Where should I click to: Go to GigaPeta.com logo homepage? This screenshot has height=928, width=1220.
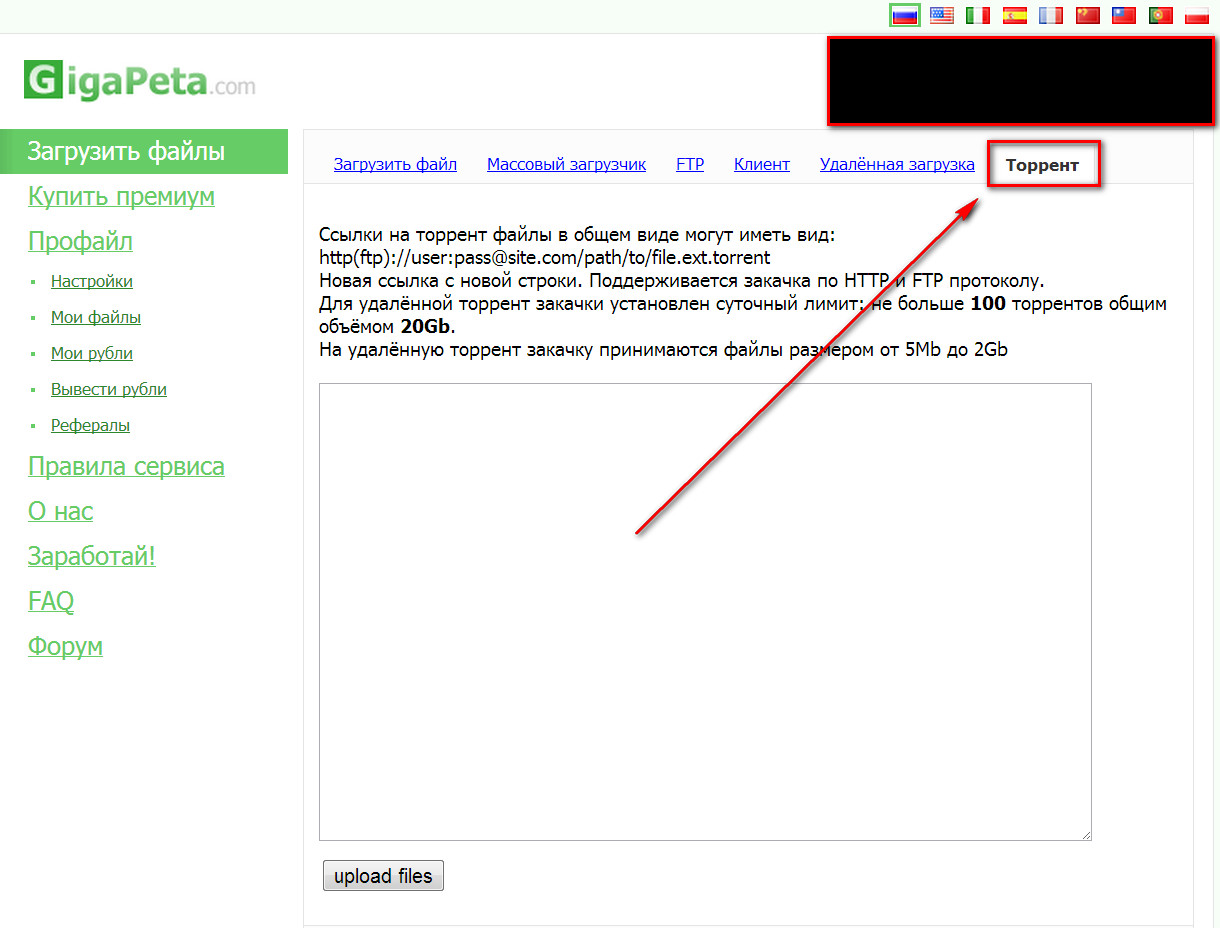[x=140, y=81]
